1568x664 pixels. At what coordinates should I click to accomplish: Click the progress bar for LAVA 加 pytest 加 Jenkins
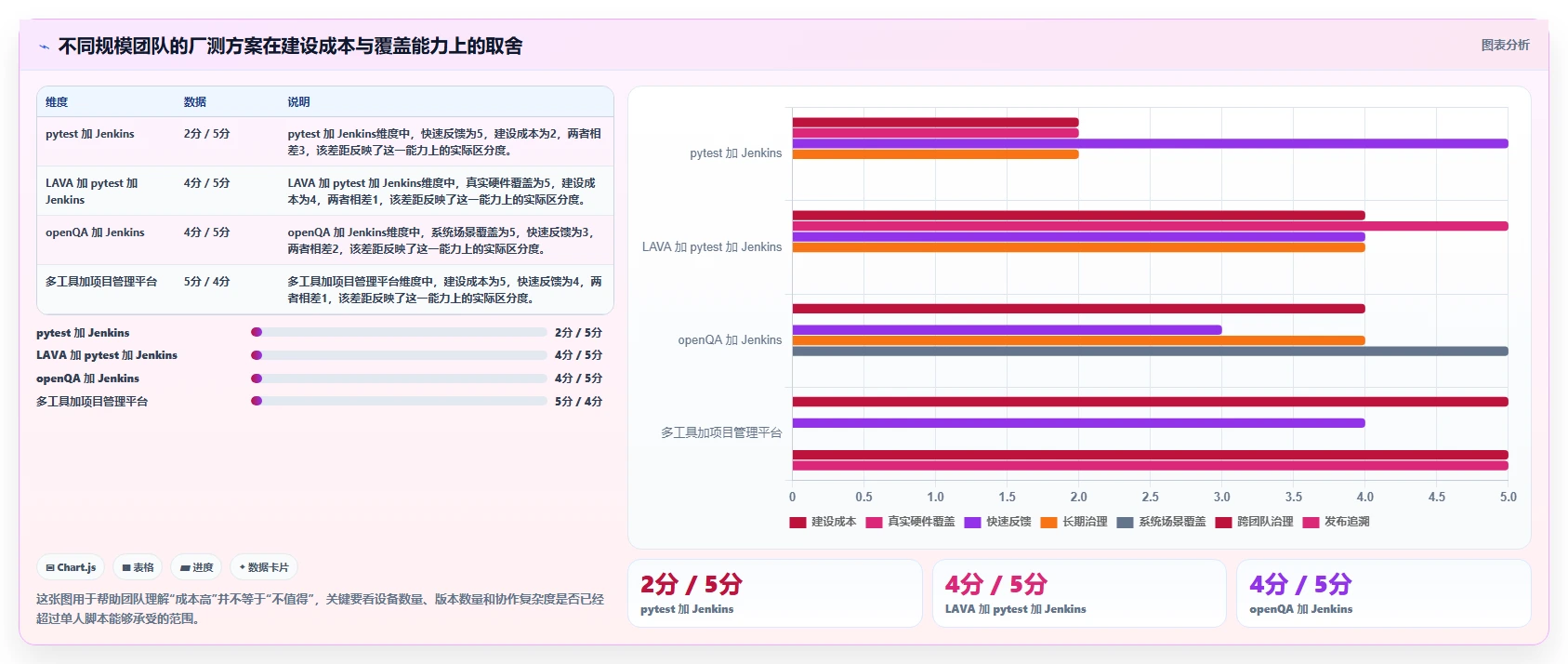[x=399, y=355]
